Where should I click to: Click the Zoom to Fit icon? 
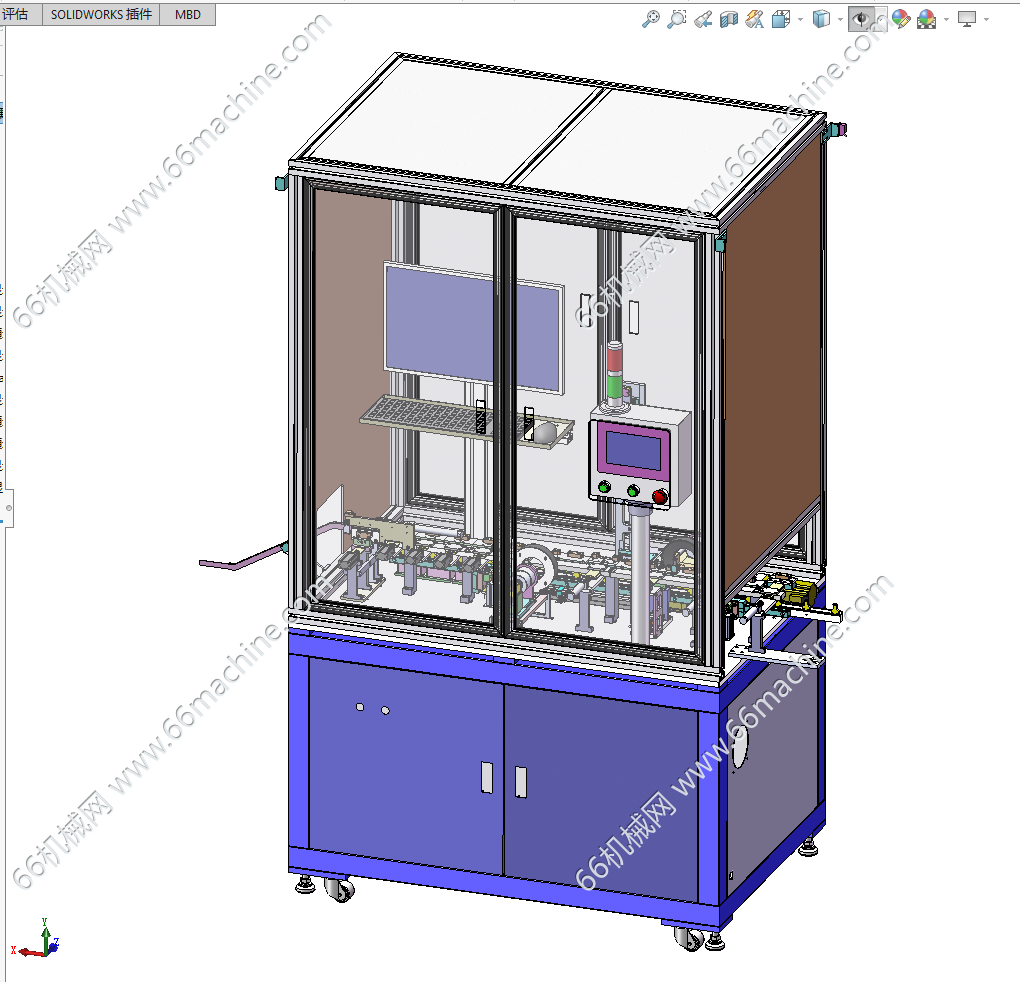tap(651, 19)
